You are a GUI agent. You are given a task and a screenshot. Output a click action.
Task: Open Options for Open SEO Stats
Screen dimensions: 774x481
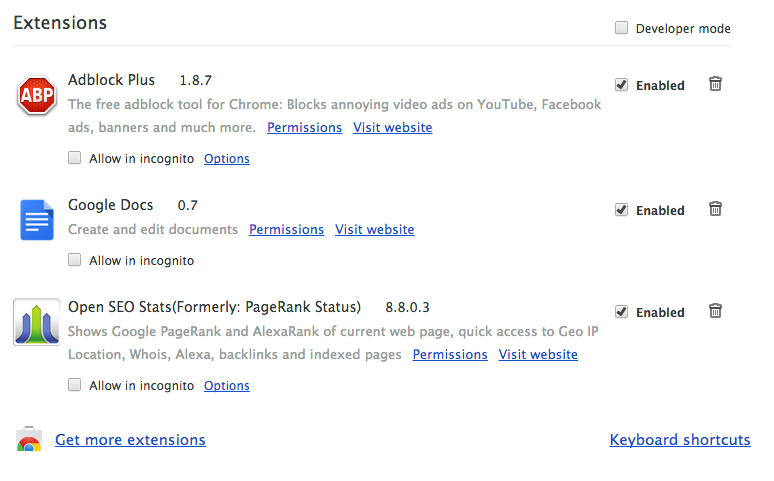tap(227, 385)
